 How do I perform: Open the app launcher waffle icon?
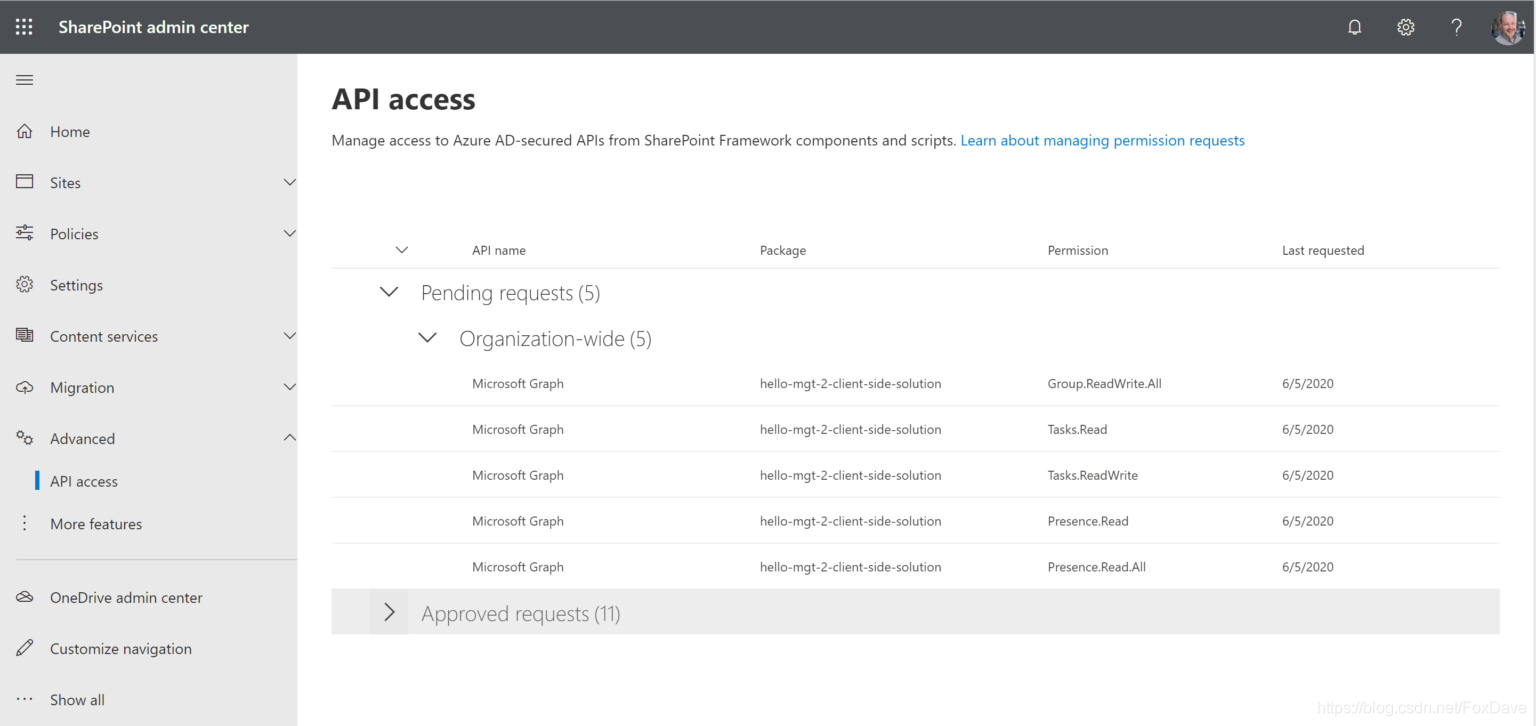click(x=24, y=27)
